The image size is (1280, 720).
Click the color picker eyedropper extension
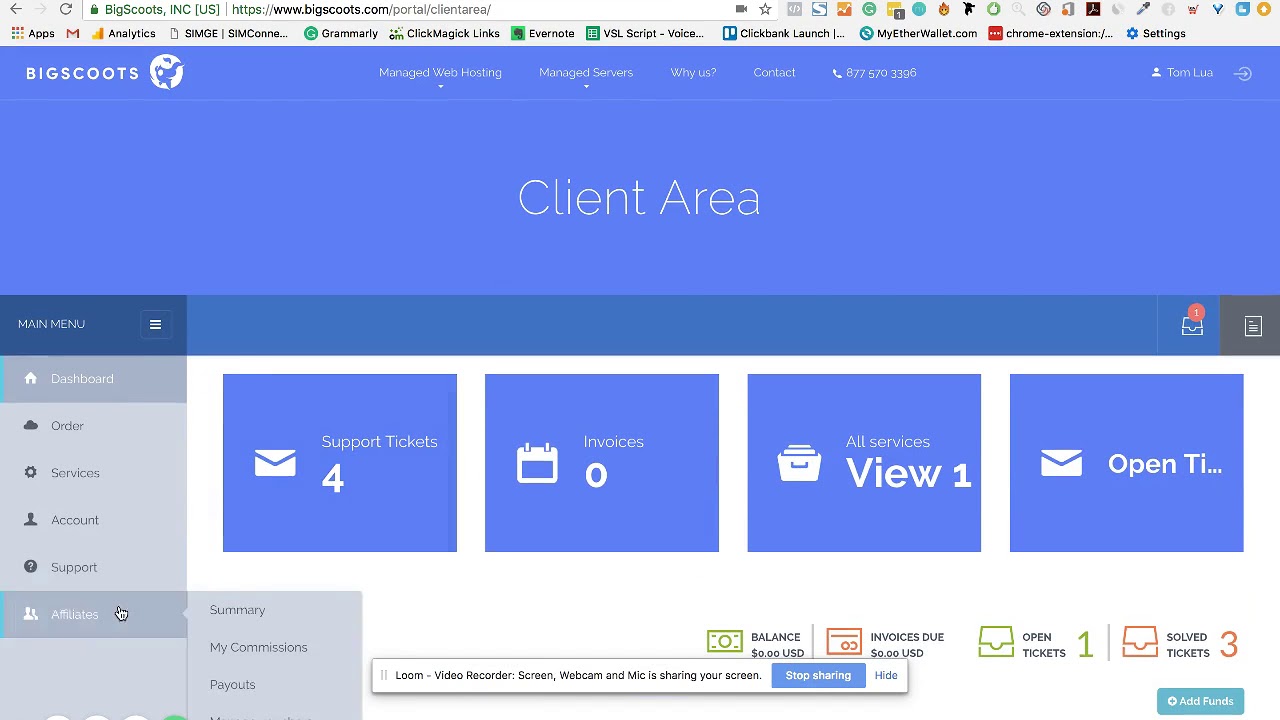[1143, 9]
